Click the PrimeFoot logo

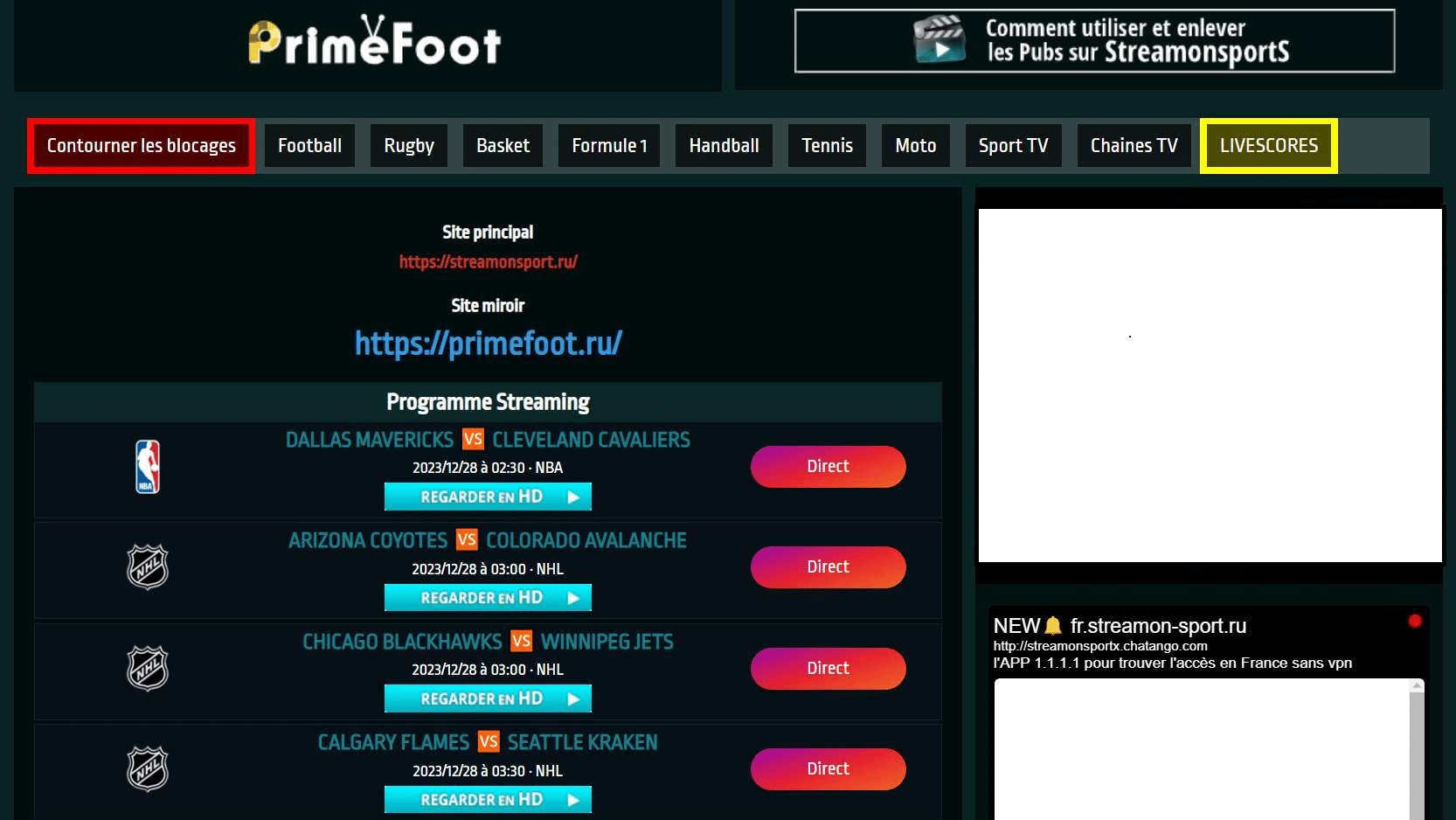(374, 41)
